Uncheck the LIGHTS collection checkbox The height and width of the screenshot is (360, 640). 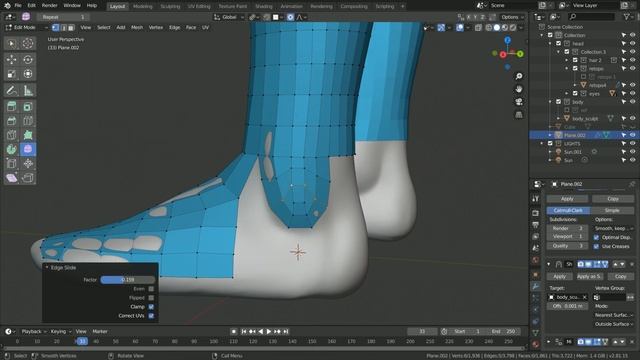[550, 143]
